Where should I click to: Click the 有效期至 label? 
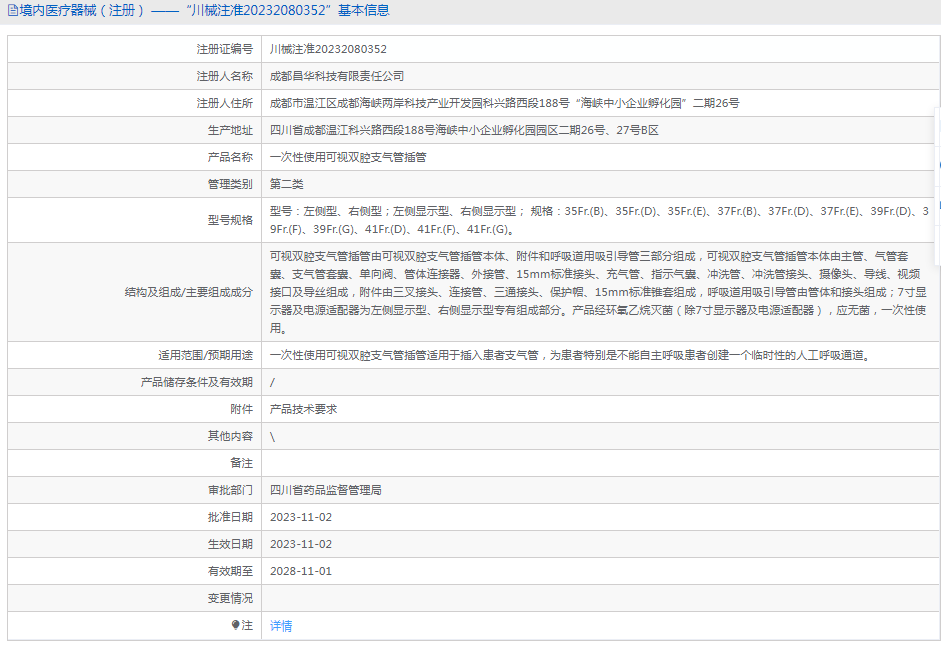(x=230, y=572)
